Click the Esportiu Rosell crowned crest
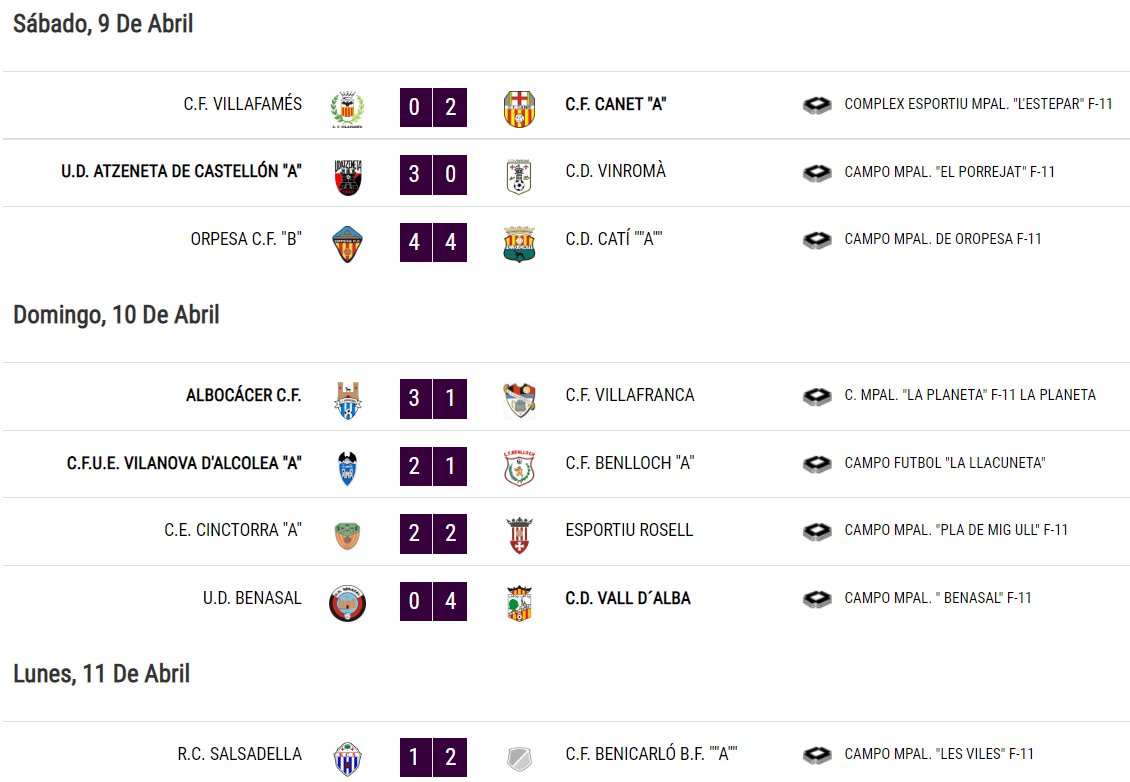This screenshot has width=1130, height=782. tap(519, 536)
